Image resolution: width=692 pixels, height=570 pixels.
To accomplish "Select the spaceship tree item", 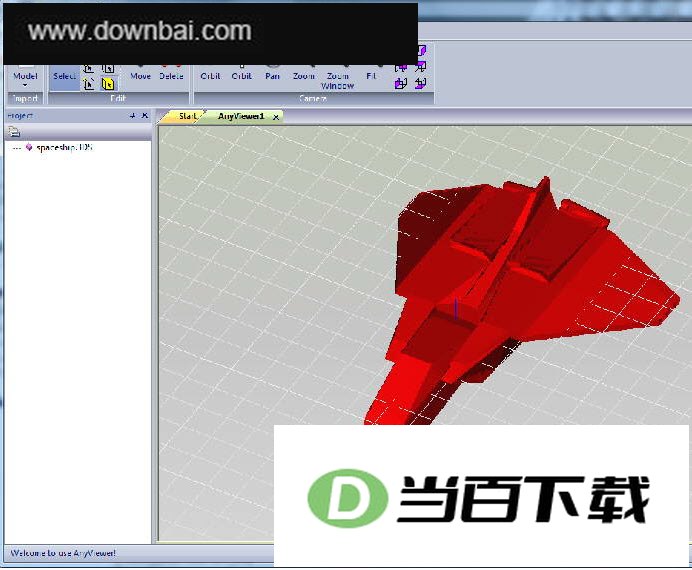I will pyautogui.click(x=64, y=147).
